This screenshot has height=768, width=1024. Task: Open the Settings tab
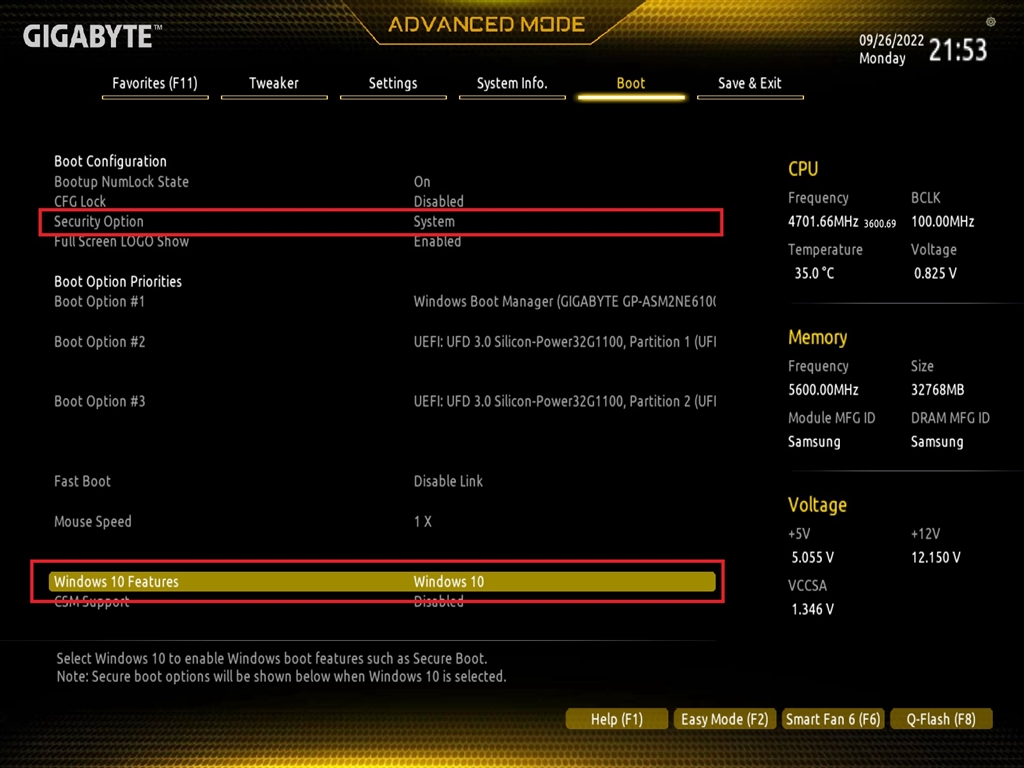click(392, 84)
